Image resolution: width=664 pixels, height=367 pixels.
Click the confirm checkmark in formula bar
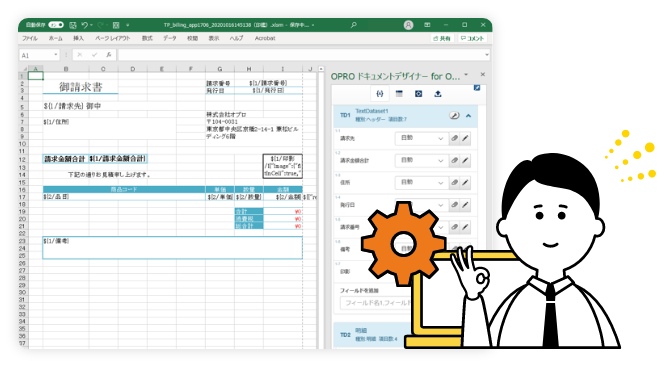tap(94, 55)
